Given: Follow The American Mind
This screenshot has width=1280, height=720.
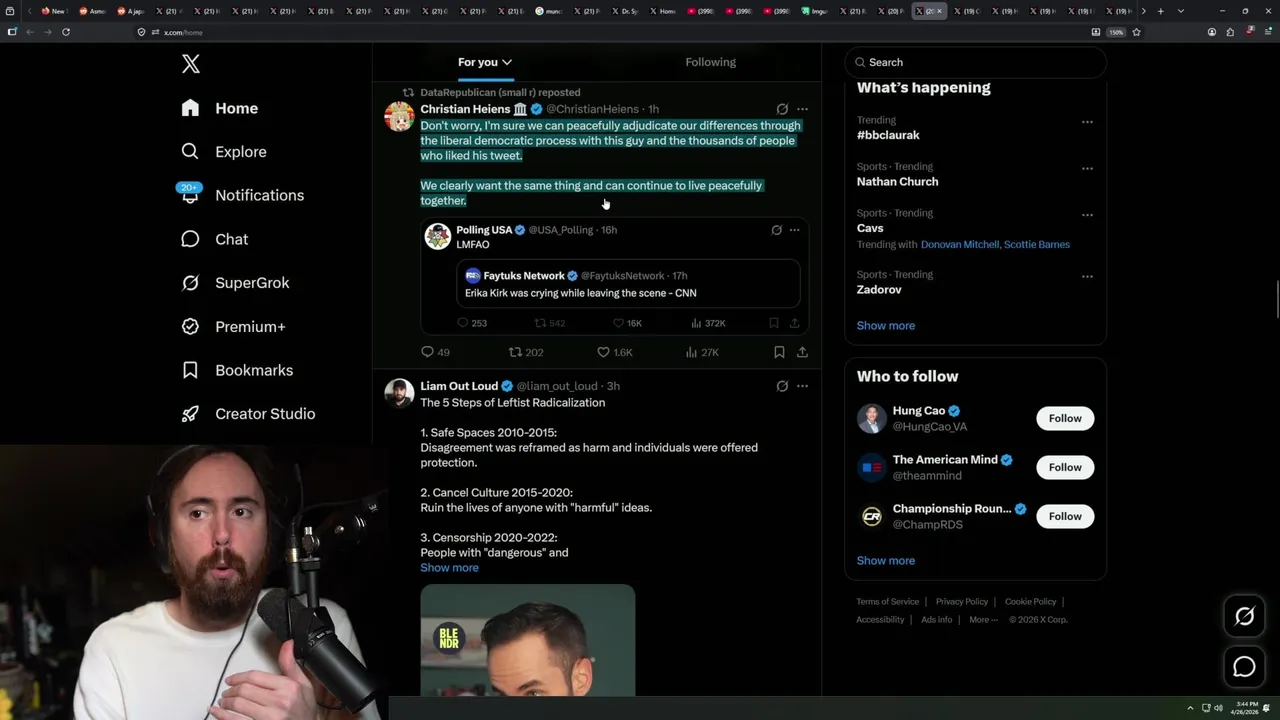Looking at the screenshot, I should (1065, 467).
